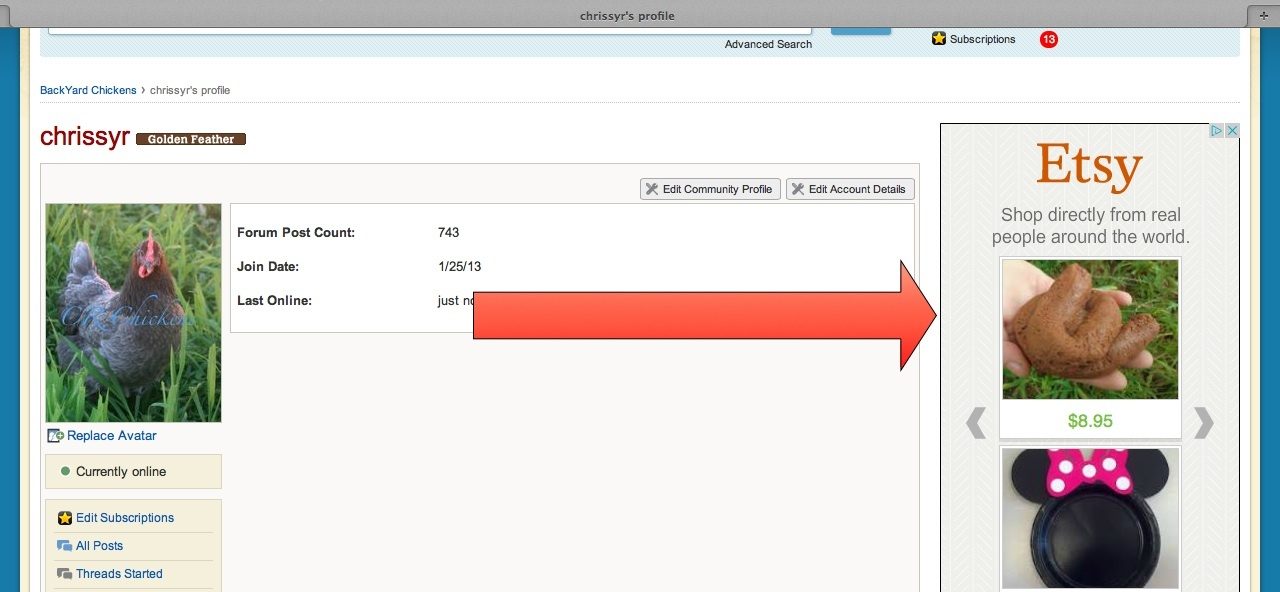Image resolution: width=1280 pixels, height=592 pixels.
Task: Close the Etsy ad with X icon
Action: click(x=1233, y=131)
